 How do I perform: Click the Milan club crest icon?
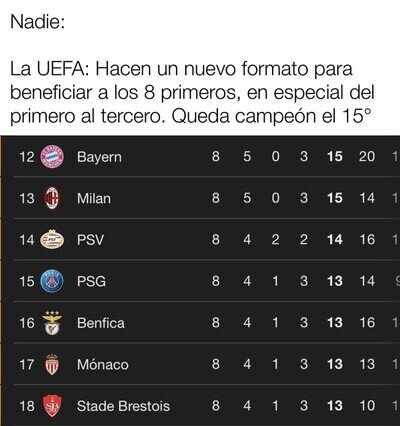click(x=52, y=198)
